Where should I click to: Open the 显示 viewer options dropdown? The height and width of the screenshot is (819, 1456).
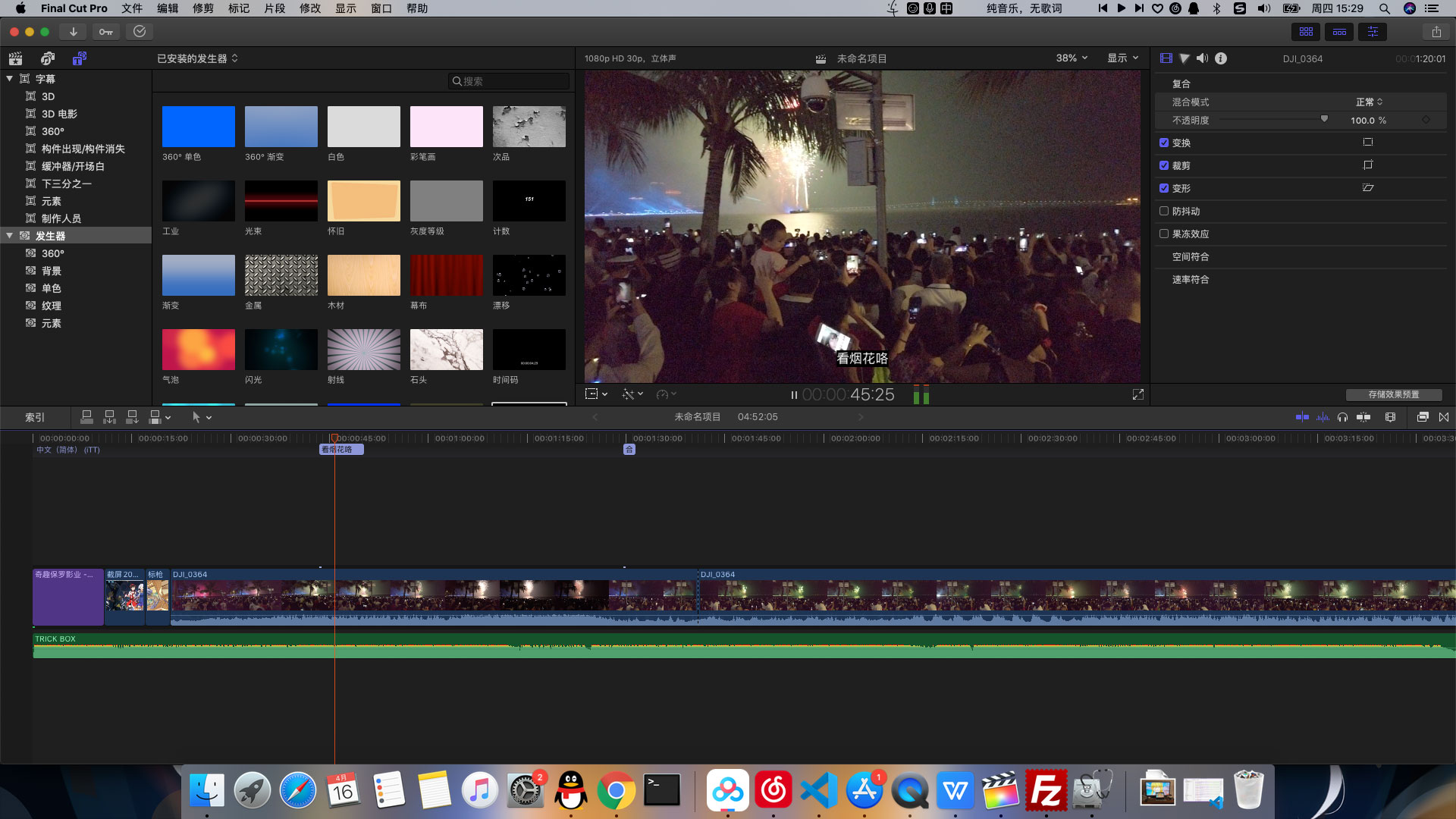[1123, 58]
